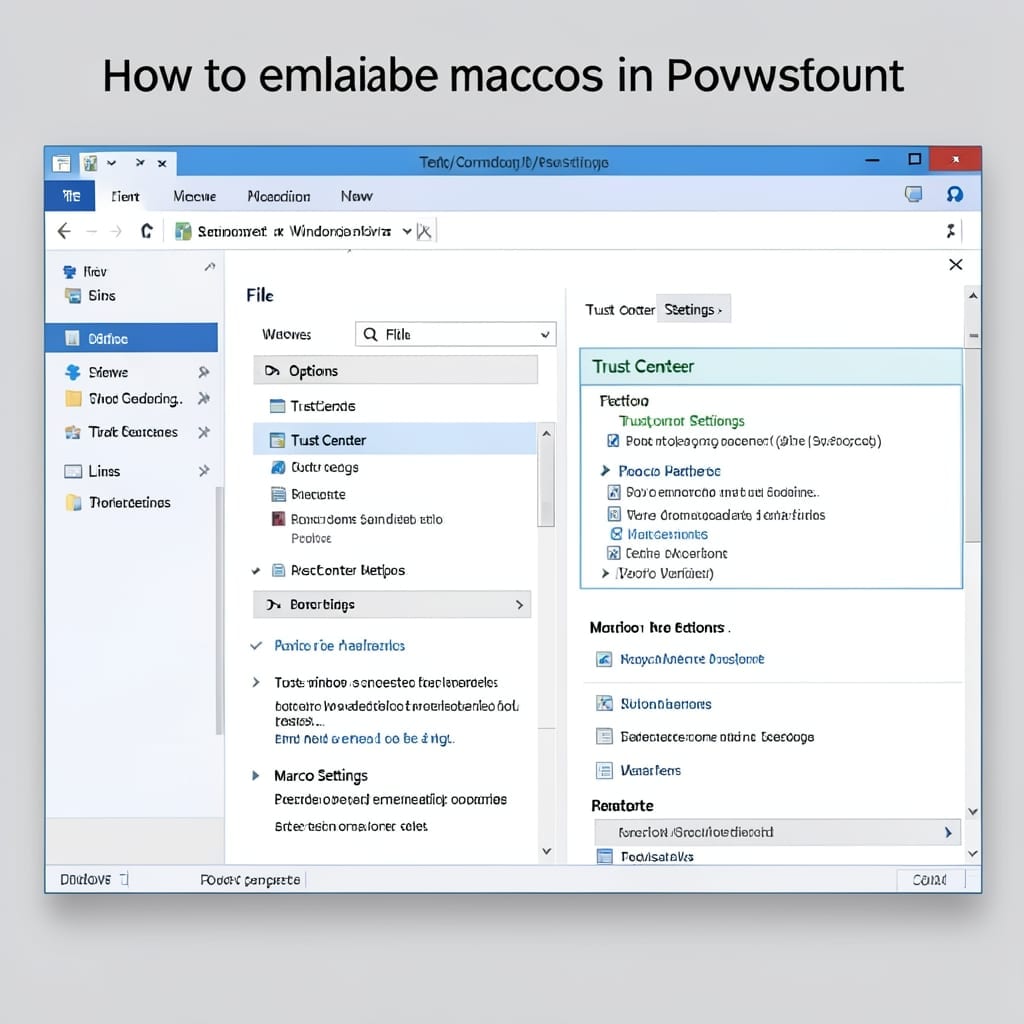
Task: Open the Flile search dropdown
Action: (545, 334)
